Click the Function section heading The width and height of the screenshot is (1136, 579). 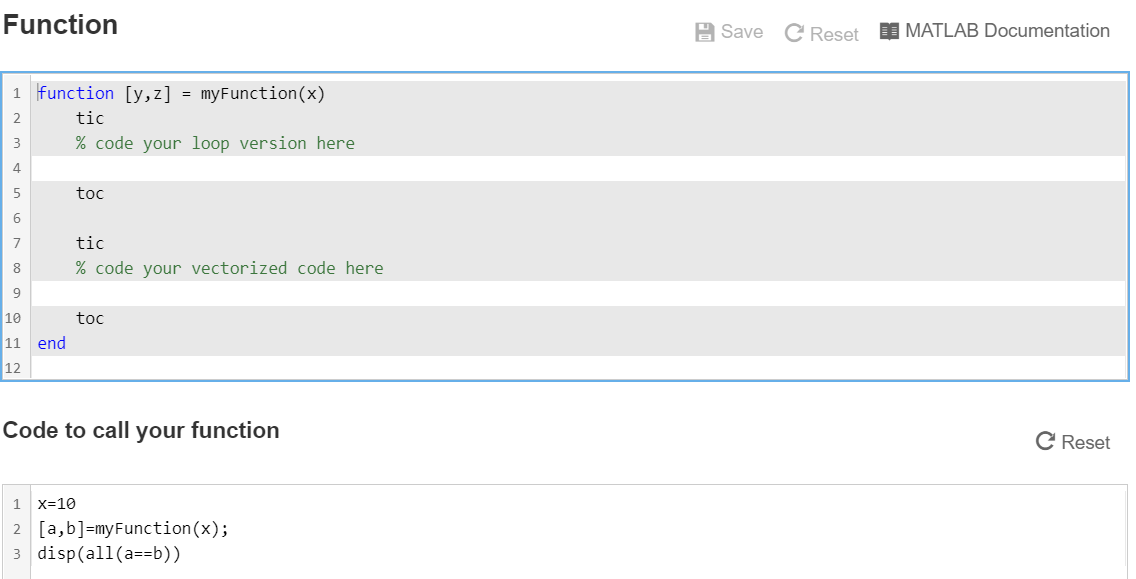[x=60, y=24]
